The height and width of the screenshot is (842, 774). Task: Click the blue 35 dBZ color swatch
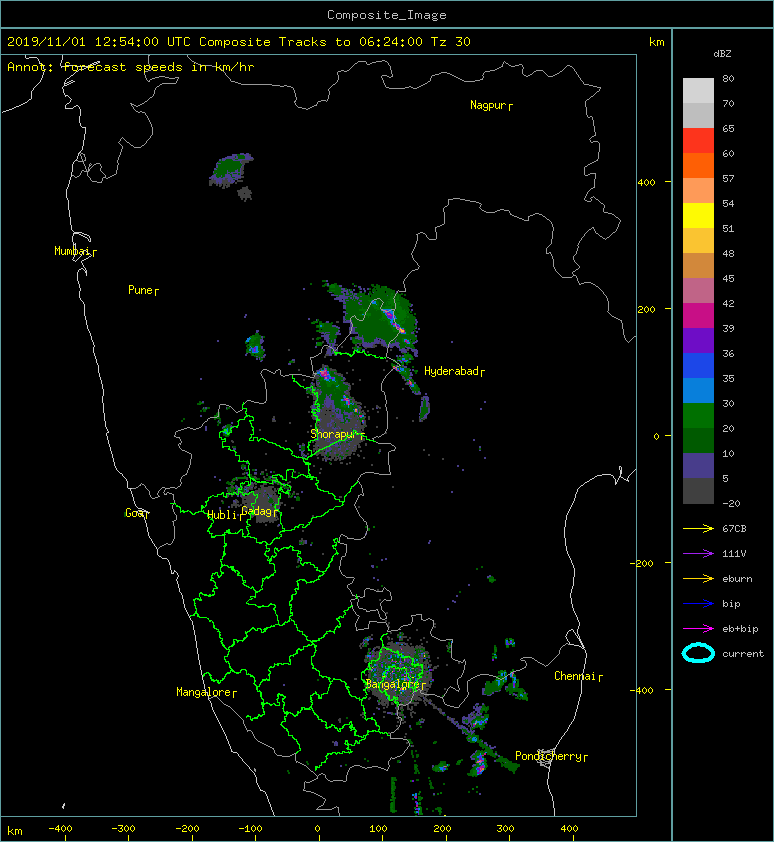pyautogui.click(x=698, y=366)
